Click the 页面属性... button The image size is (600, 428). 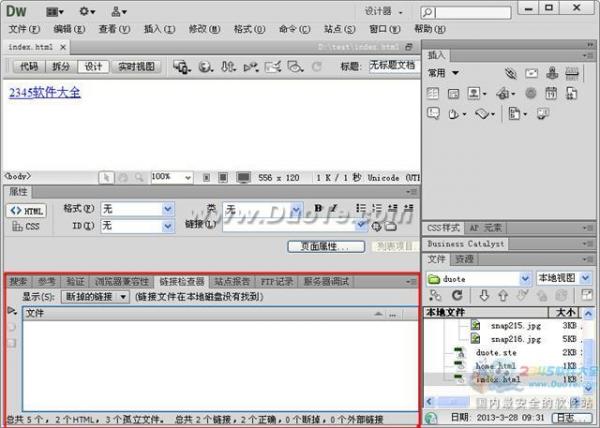tap(325, 246)
